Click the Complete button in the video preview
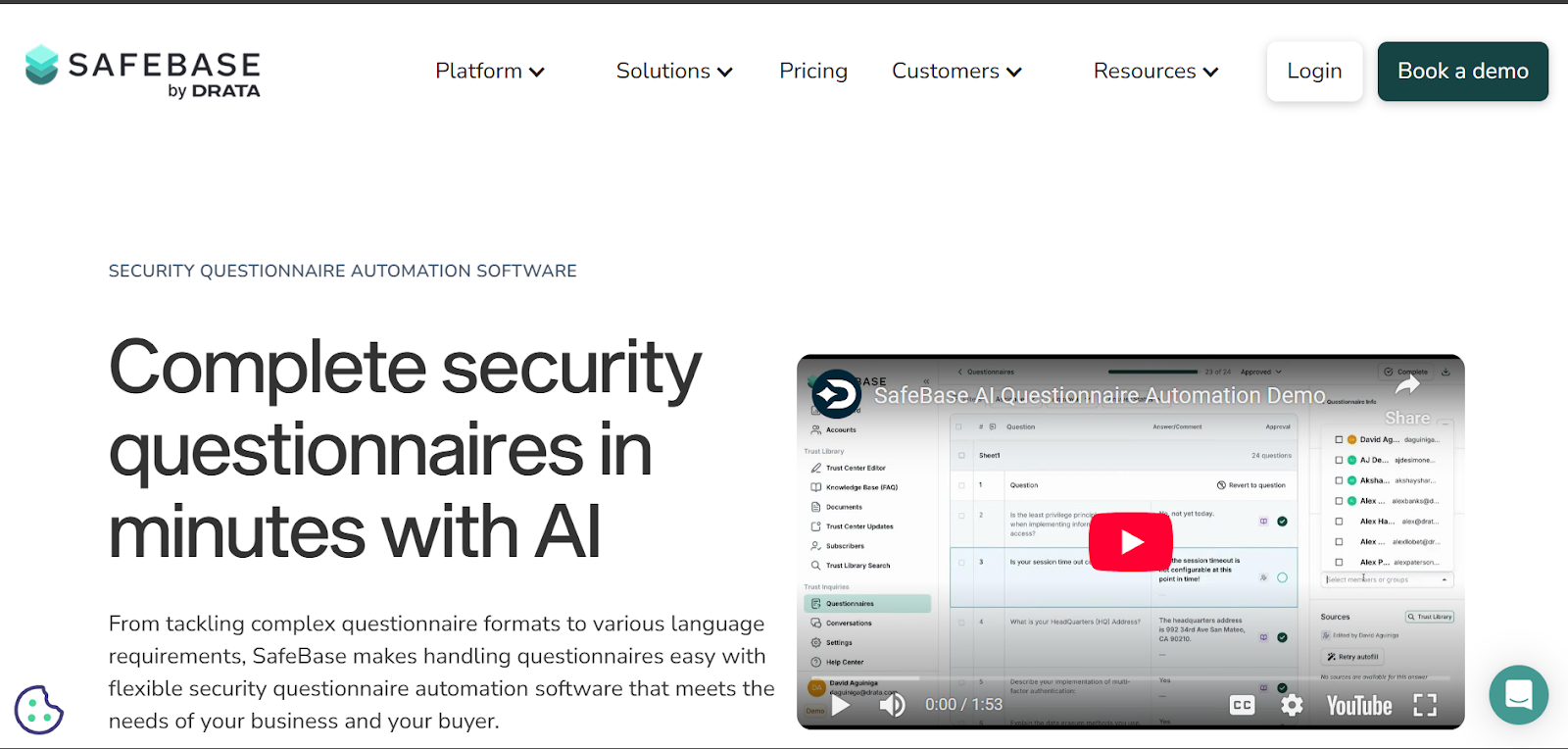 tap(1406, 372)
